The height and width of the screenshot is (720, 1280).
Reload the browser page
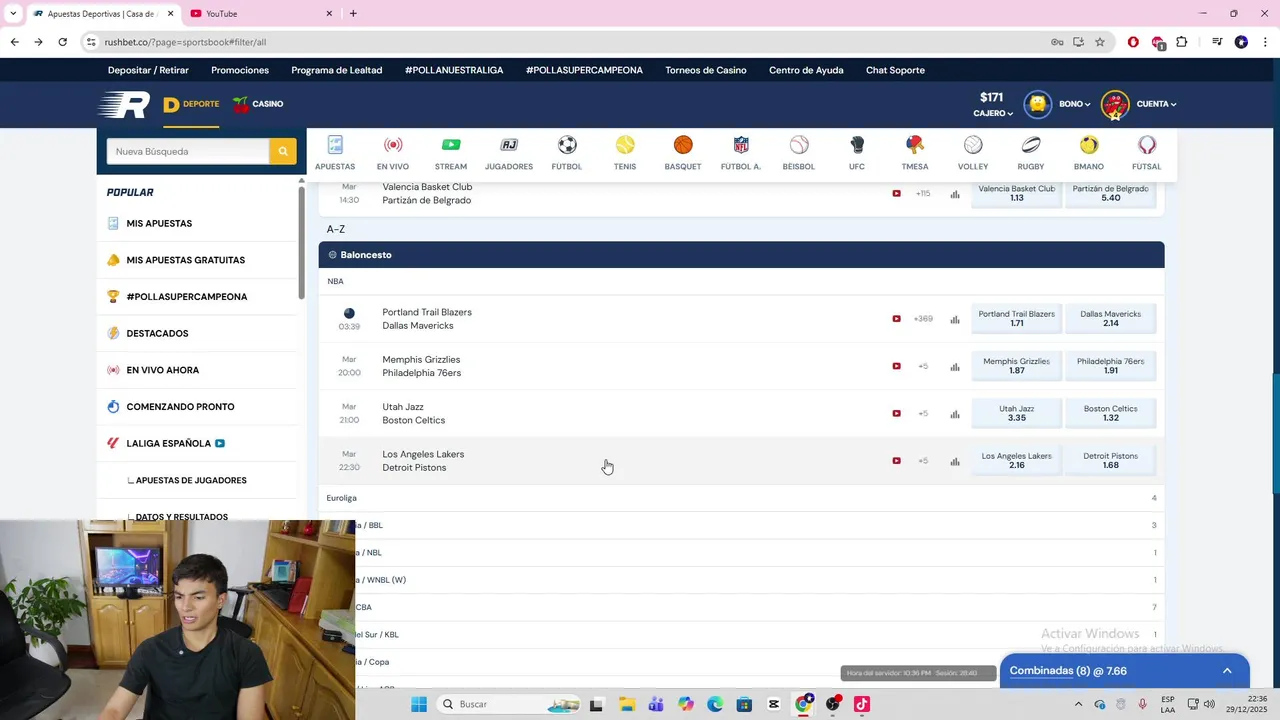pos(62,42)
